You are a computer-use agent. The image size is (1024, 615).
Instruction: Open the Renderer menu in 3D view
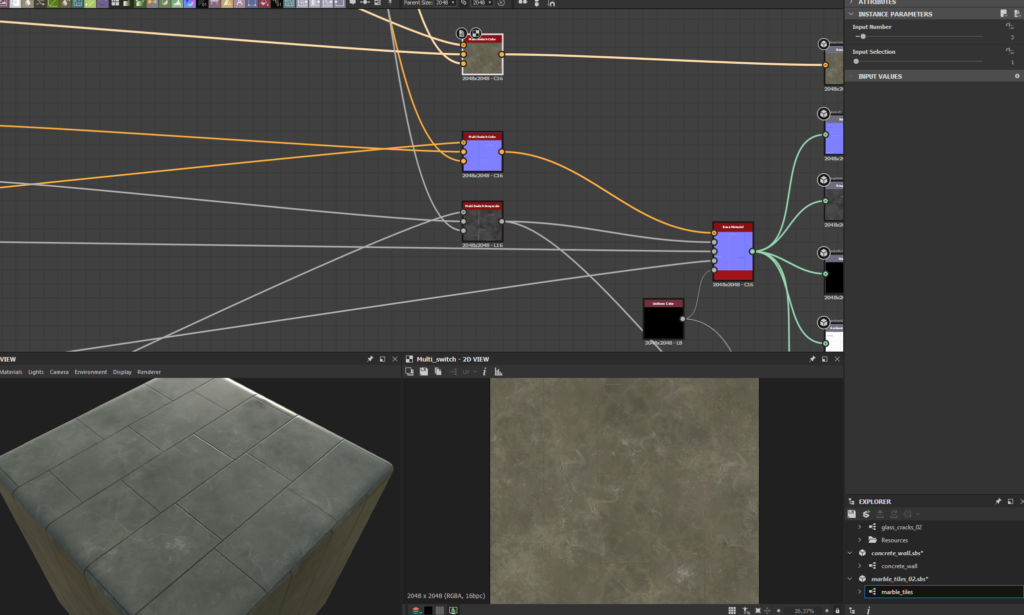[149, 372]
